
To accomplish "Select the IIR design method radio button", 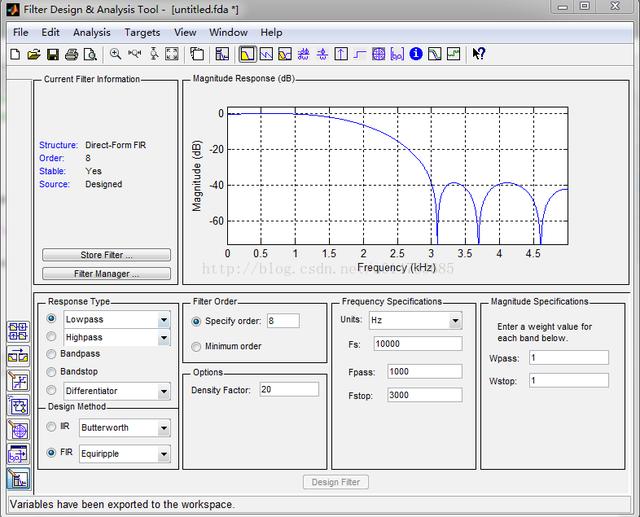I will pyautogui.click(x=51, y=427).
